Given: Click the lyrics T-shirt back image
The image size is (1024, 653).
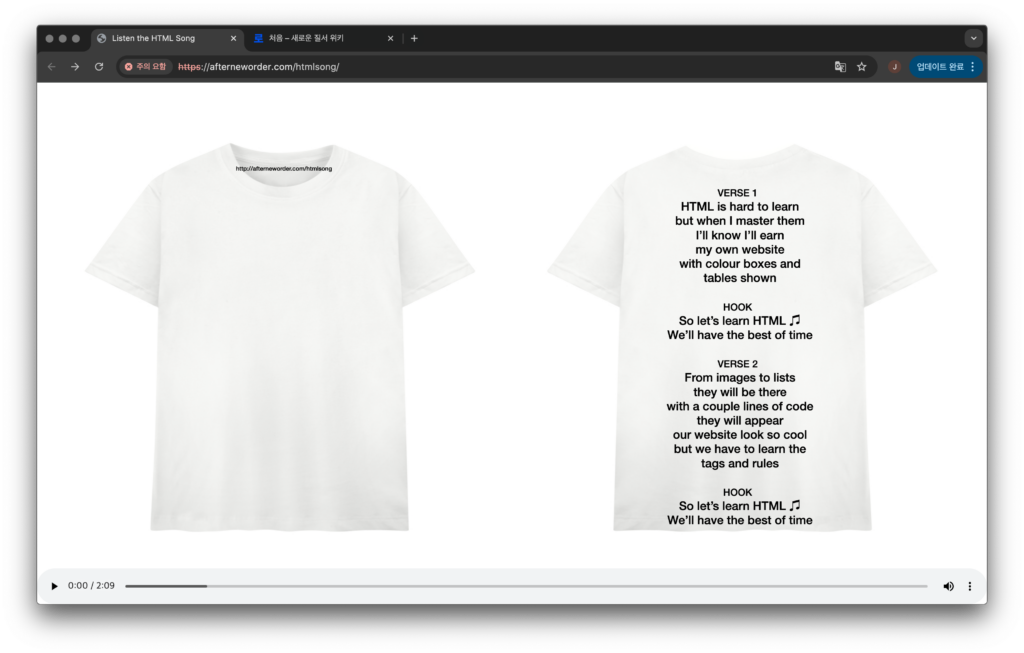Looking at the screenshot, I should click(x=740, y=340).
